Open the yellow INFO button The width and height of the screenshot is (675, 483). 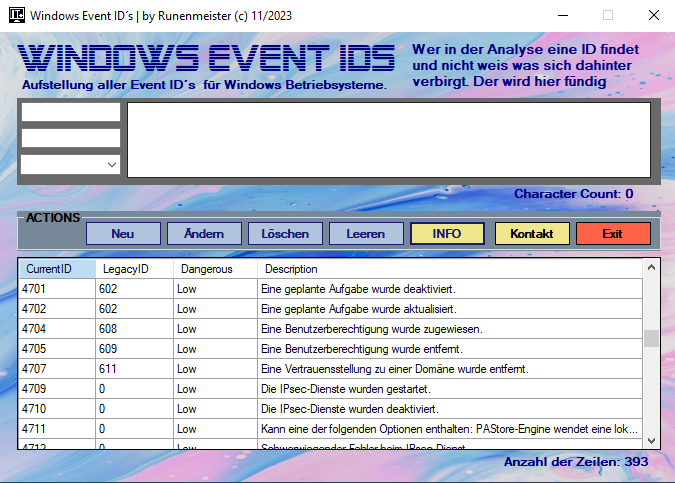[447, 234]
